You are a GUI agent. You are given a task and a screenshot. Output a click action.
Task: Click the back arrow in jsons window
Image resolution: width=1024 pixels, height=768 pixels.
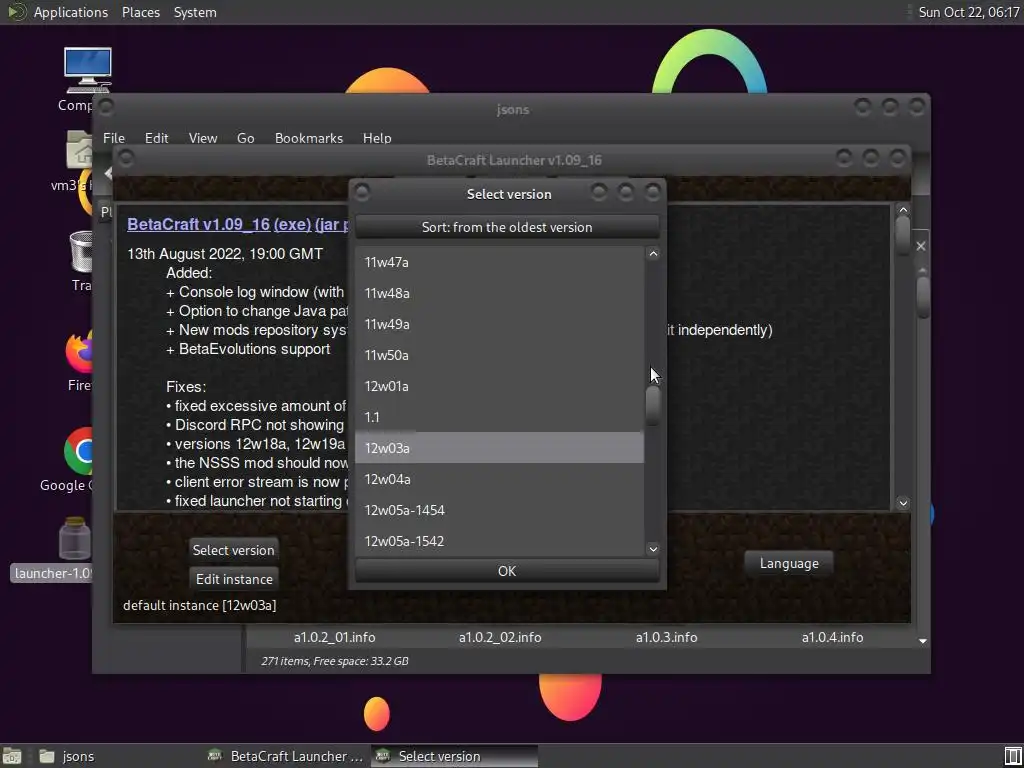tap(108, 173)
